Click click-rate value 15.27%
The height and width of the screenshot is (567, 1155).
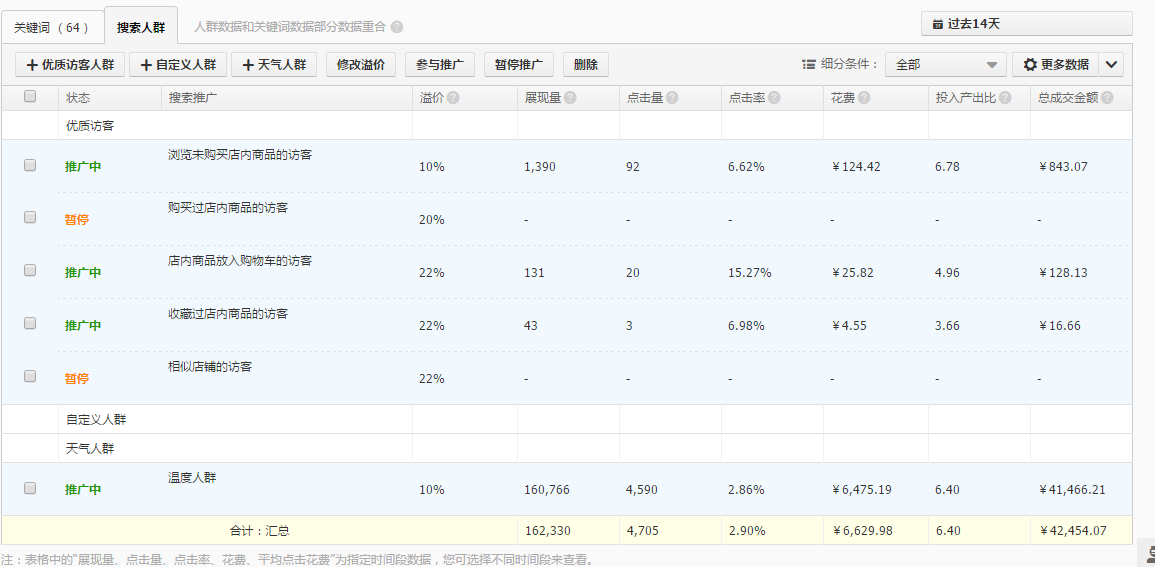[x=750, y=273]
